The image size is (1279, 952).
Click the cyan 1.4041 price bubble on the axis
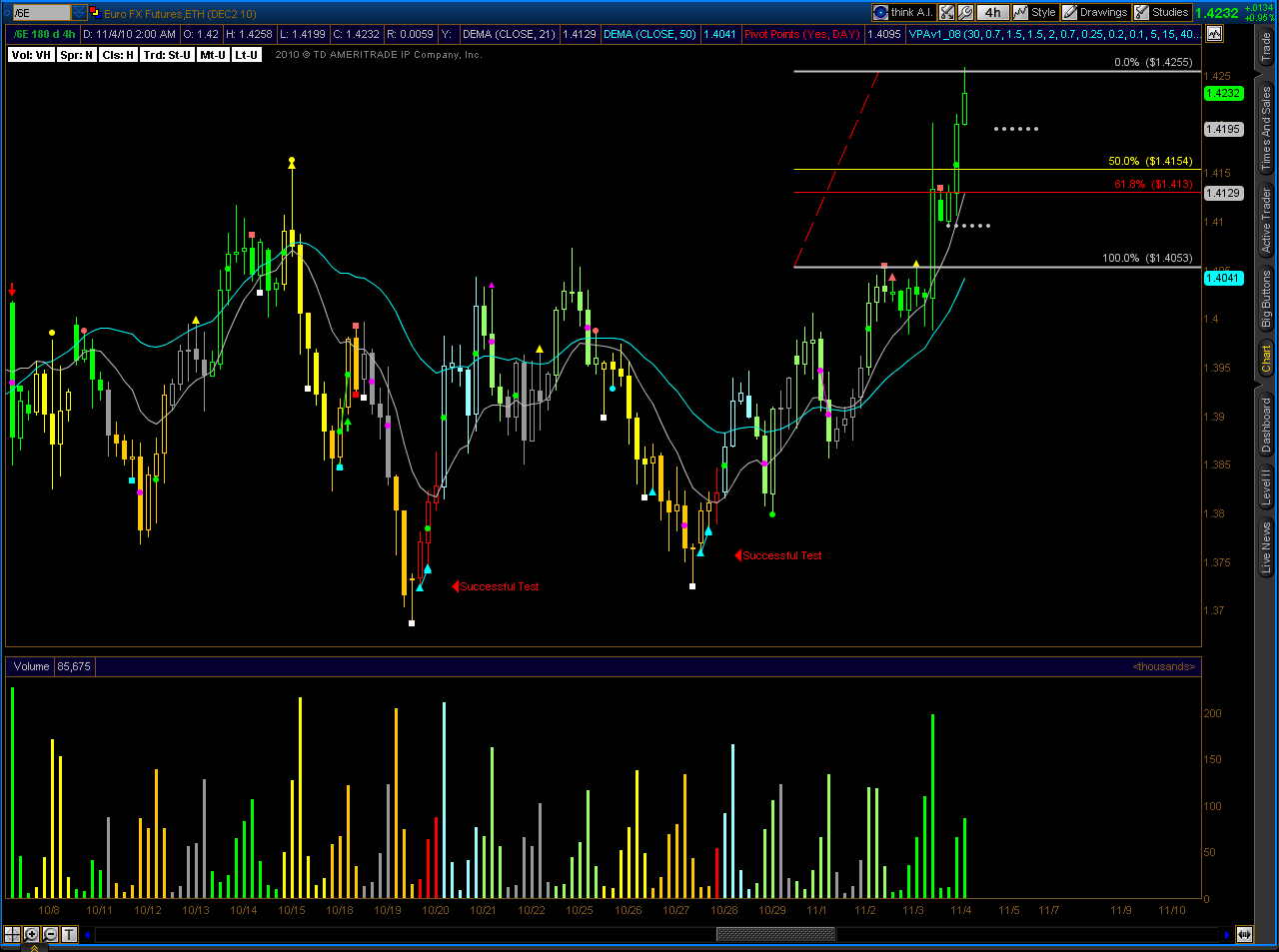coord(1223,278)
